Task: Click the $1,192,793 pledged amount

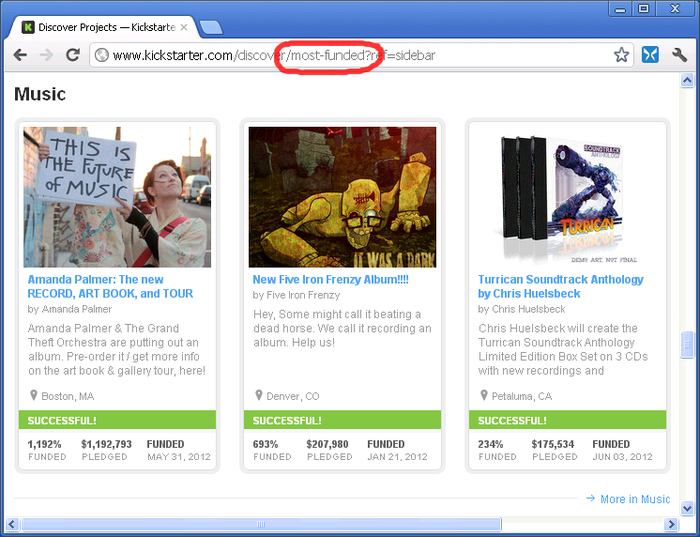Action: pos(106,444)
